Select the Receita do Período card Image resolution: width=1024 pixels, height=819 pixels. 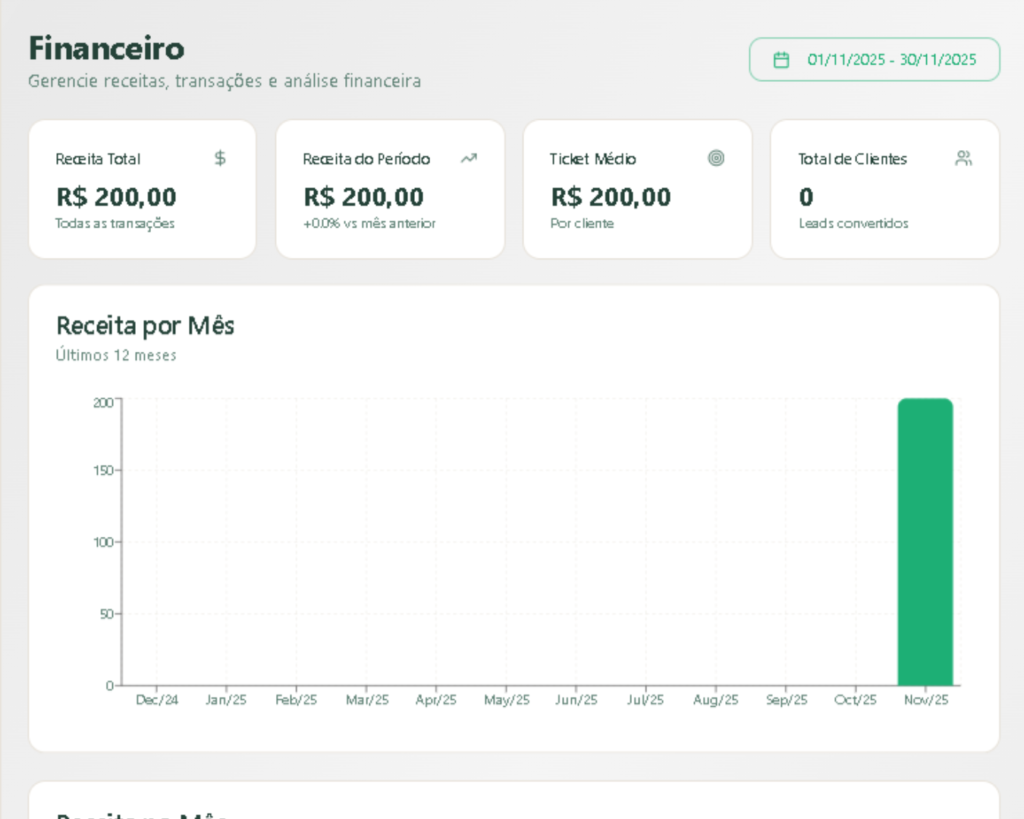point(390,189)
